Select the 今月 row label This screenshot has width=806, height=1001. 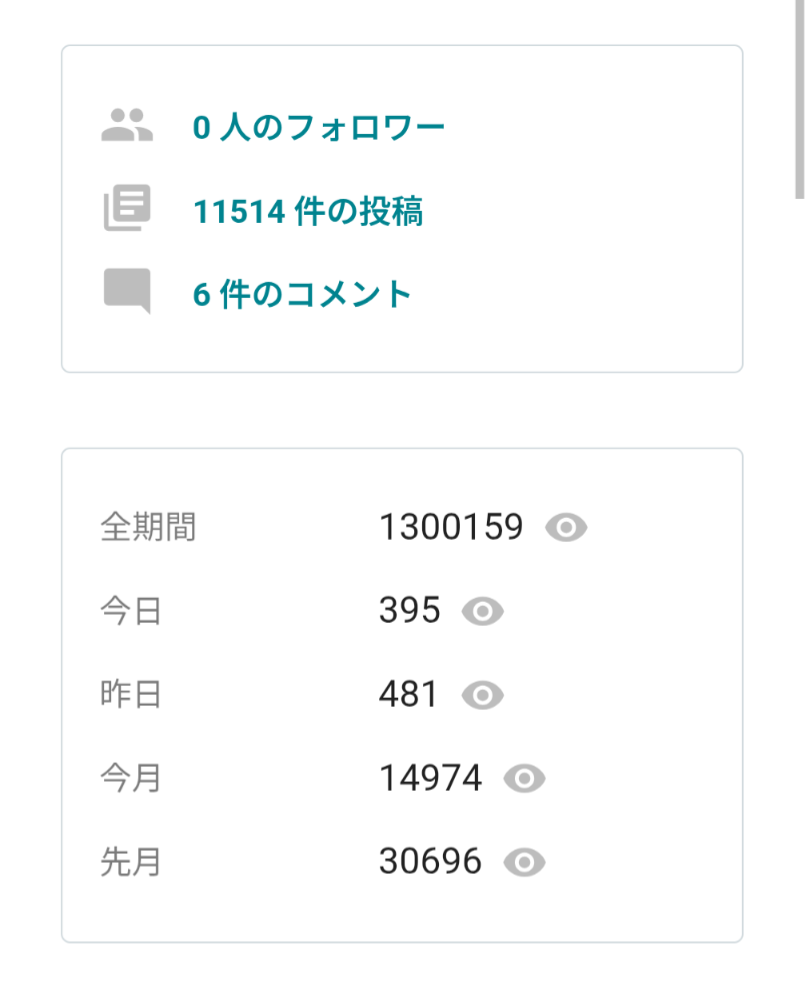(x=131, y=778)
